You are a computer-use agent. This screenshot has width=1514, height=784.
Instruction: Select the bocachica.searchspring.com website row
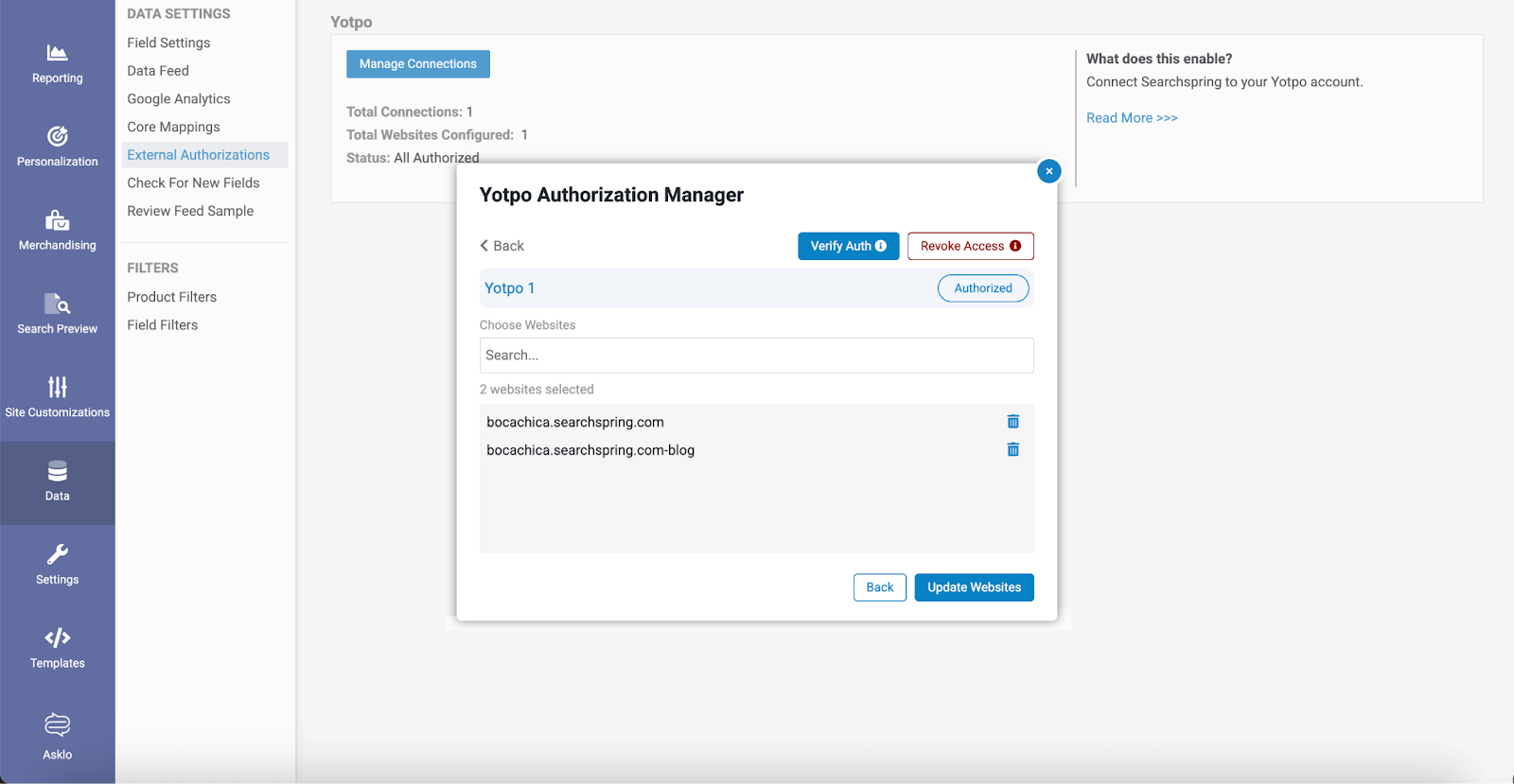pyautogui.click(x=756, y=422)
